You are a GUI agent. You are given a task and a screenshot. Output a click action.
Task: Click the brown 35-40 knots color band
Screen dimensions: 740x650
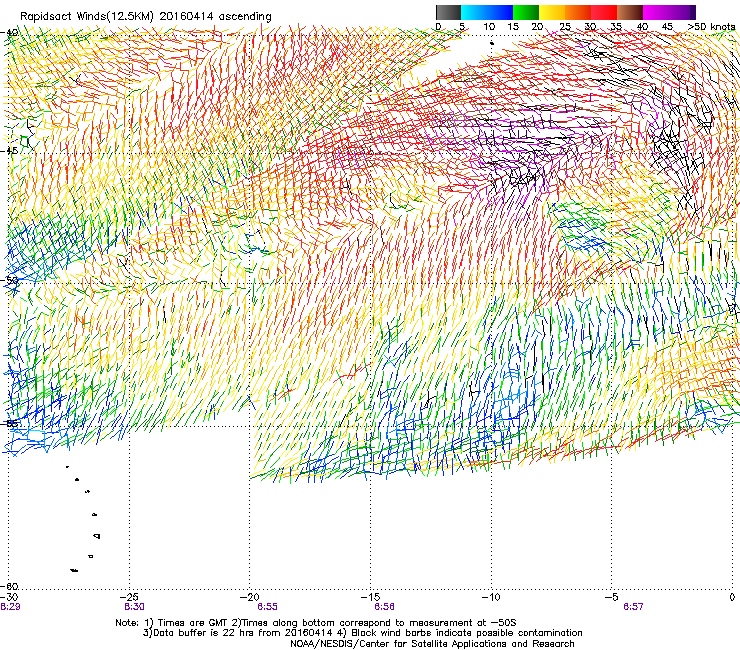pos(630,12)
